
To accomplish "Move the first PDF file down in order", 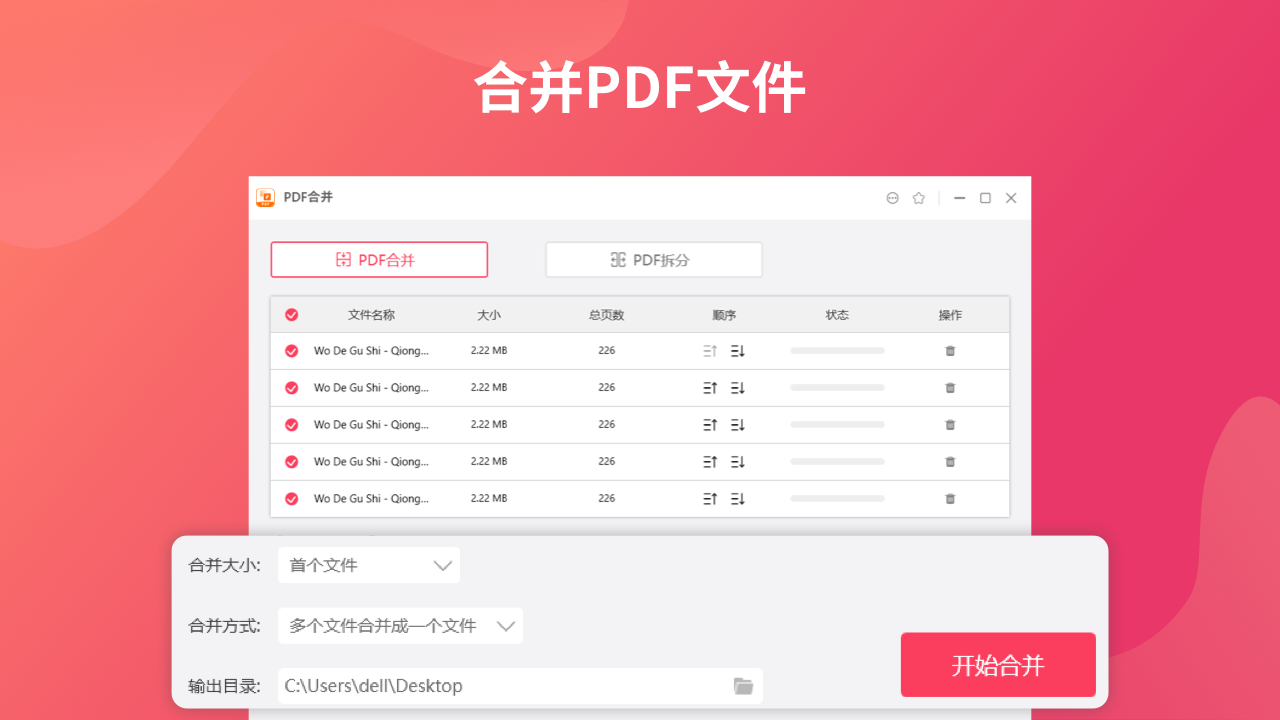I will [x=737, y=350].
